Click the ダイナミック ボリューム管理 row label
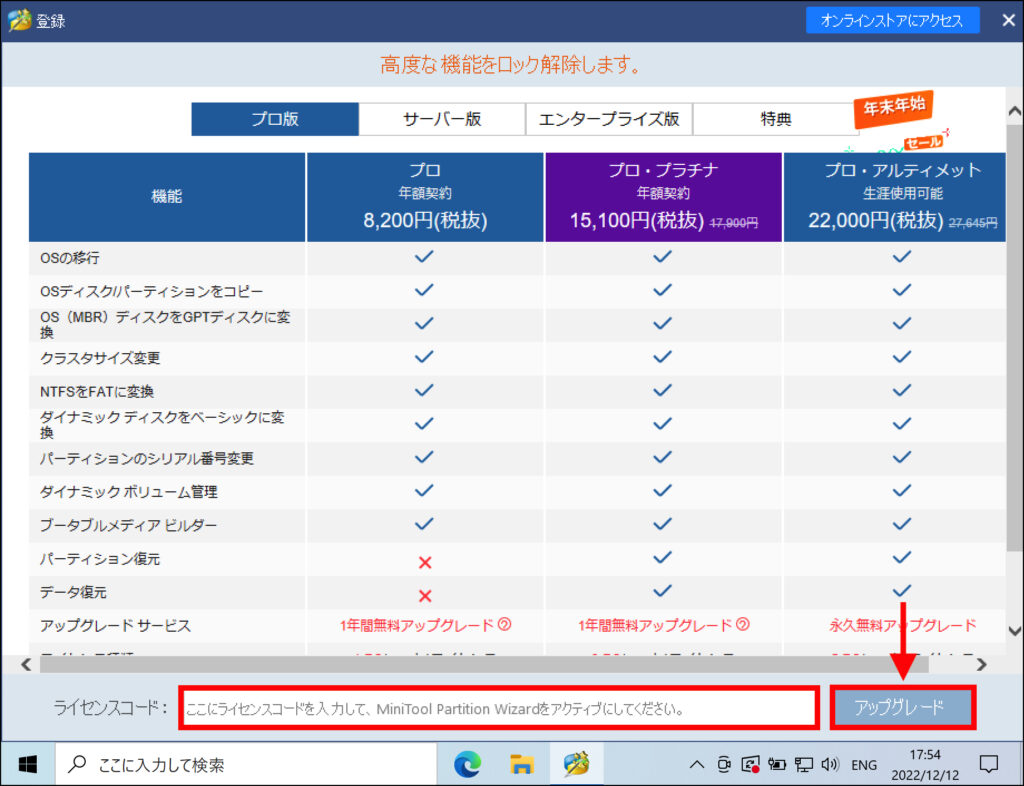1024x786 pixels. pos(129,492)
